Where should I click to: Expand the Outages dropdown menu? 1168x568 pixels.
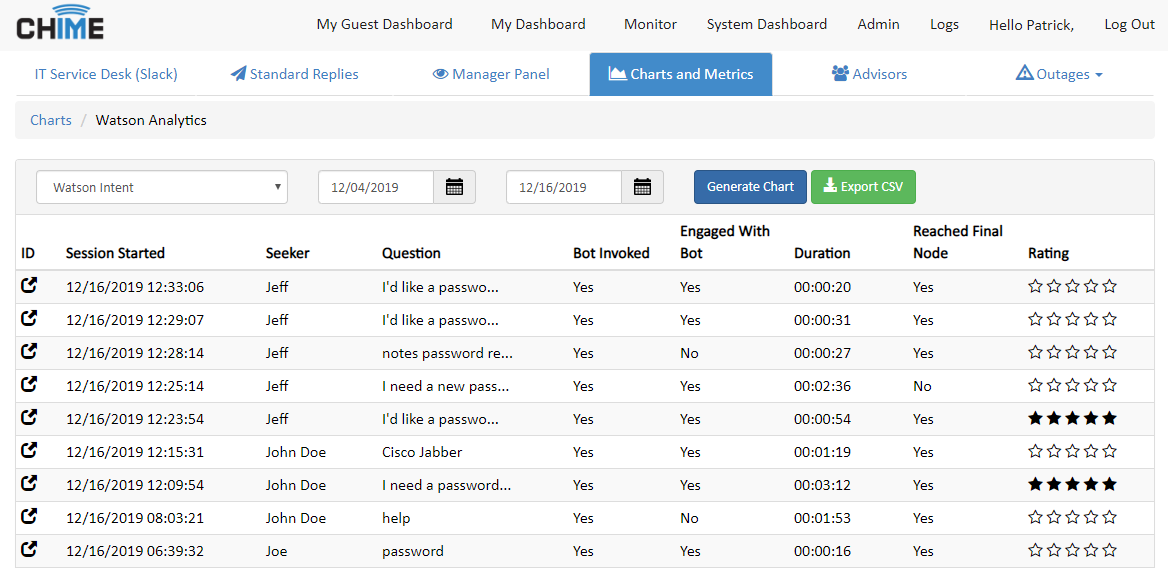[x=1059, y=74]
